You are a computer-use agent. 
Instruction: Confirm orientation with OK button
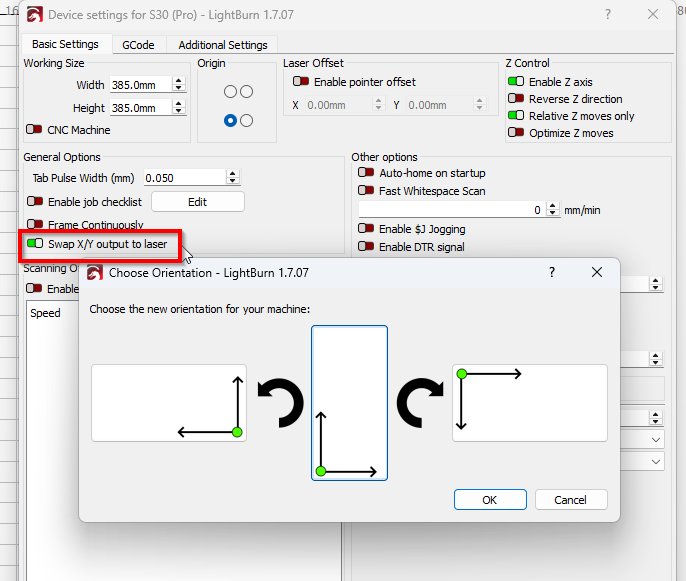(x=490, y=500)
